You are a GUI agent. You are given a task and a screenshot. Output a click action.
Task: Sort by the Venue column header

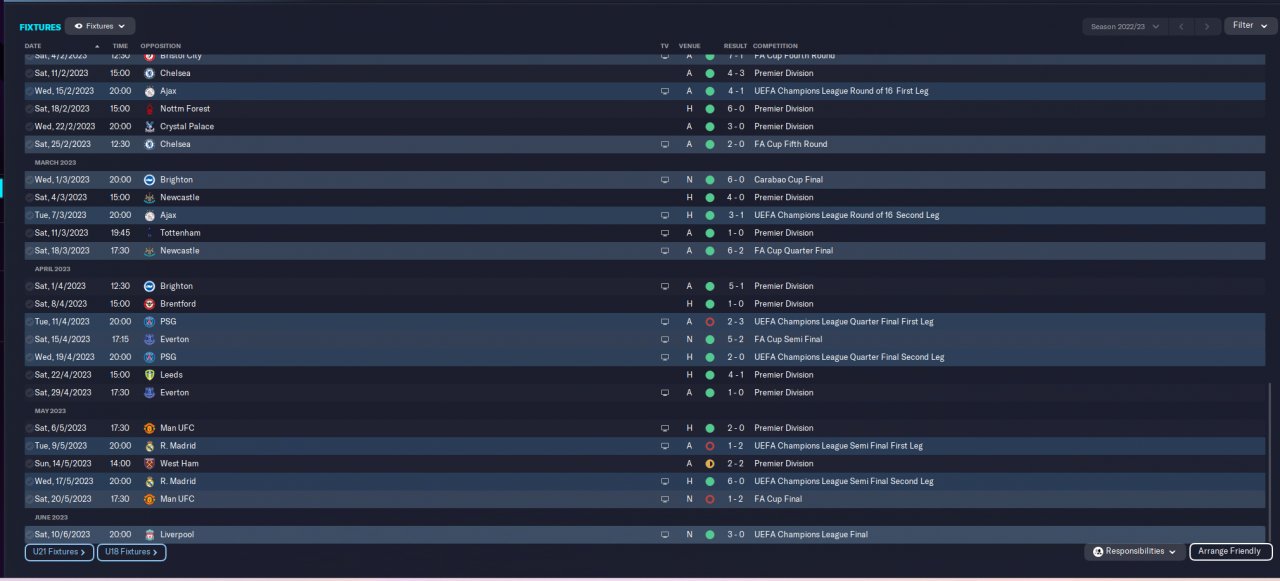689,46
